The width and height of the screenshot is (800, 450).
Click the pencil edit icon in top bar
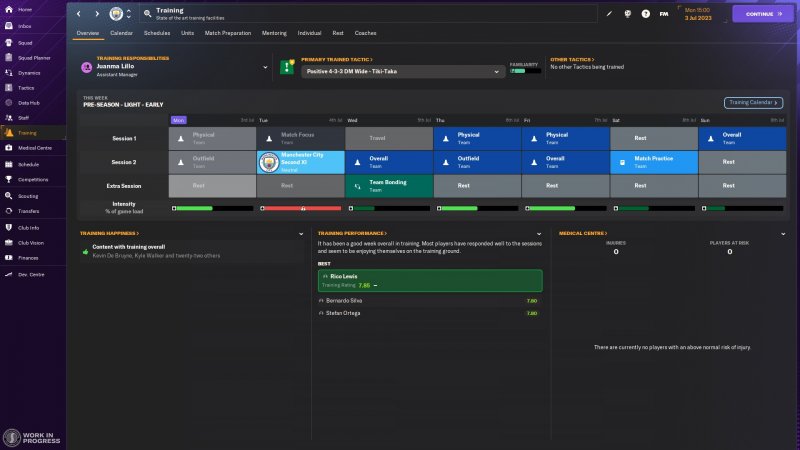pyautogui.click(x=609, y=14)
